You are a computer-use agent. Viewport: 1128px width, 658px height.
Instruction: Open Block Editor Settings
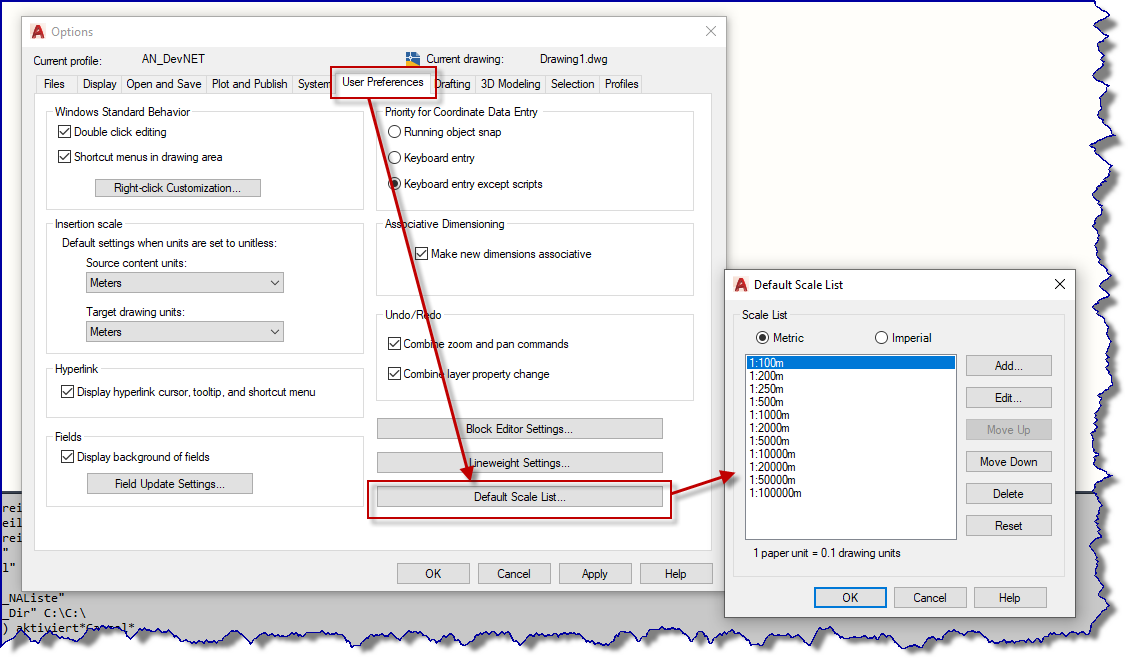tap(520, 428)
